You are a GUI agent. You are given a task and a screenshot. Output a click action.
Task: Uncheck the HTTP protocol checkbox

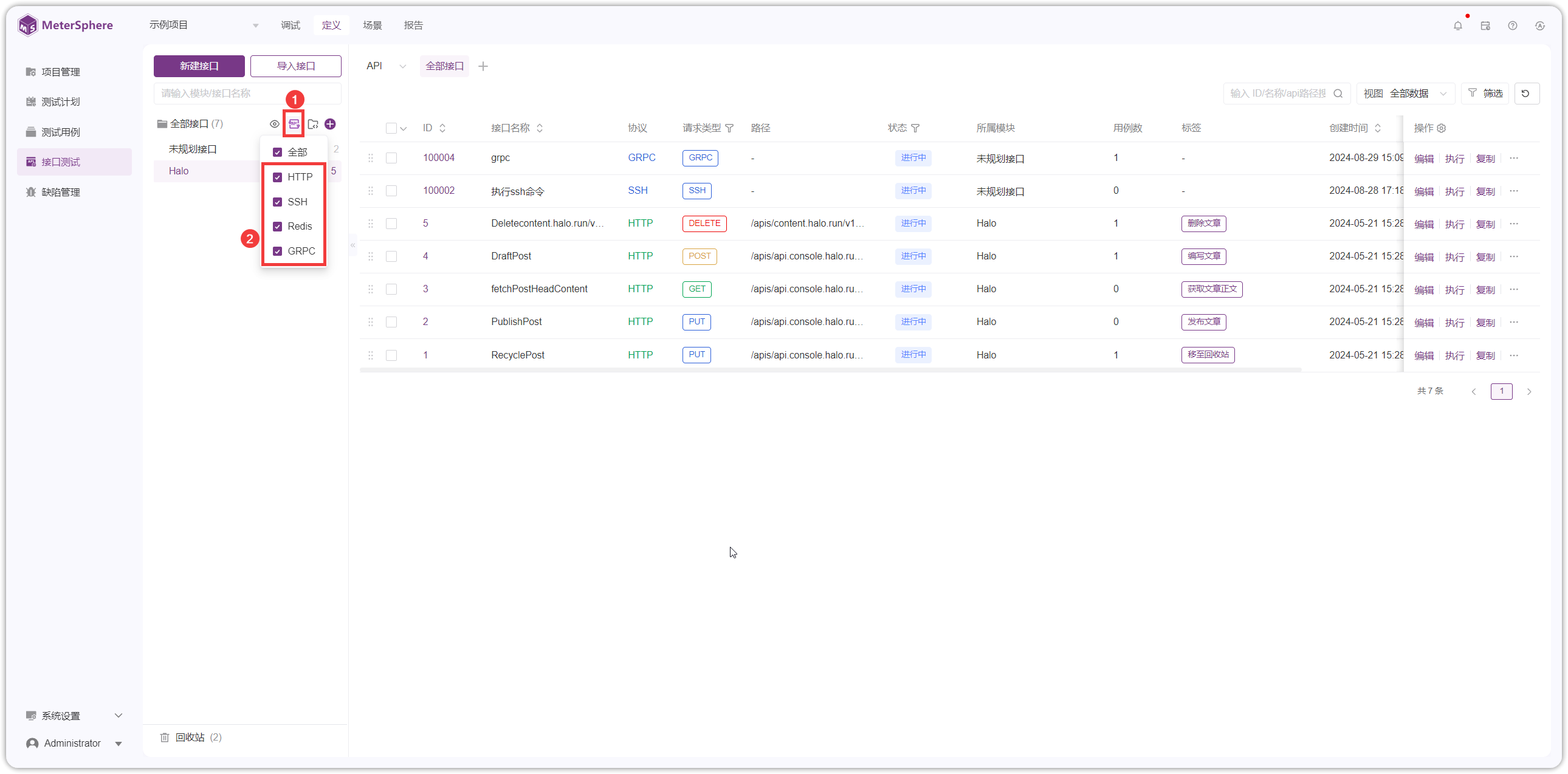pos(278,177)
